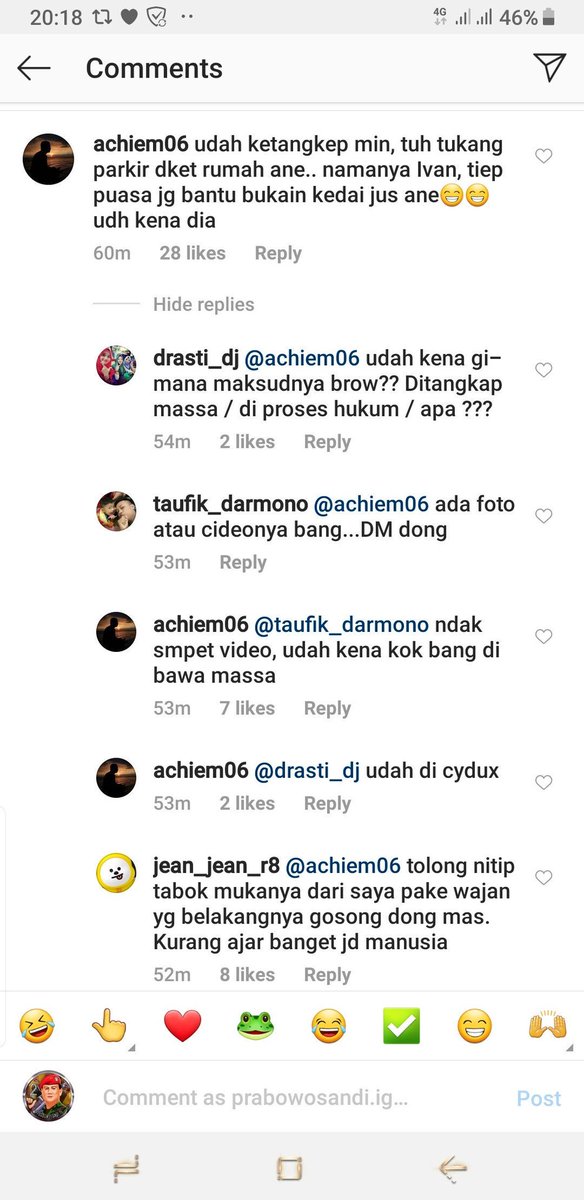Image resolution: width=584 pixels, height=1200 pixels.
Task: Open drasti_dj's profile picture
Action: pyautogui.click(x=115, y=365)
